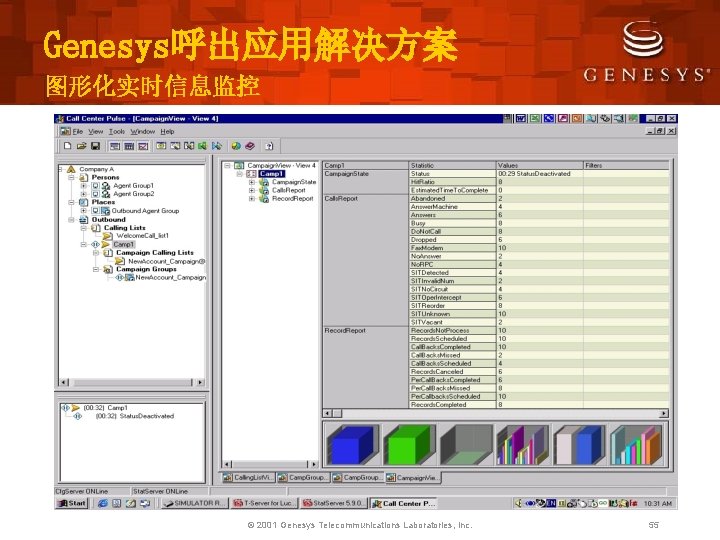
Task: Select Company A root node
Action: (96, 169)
